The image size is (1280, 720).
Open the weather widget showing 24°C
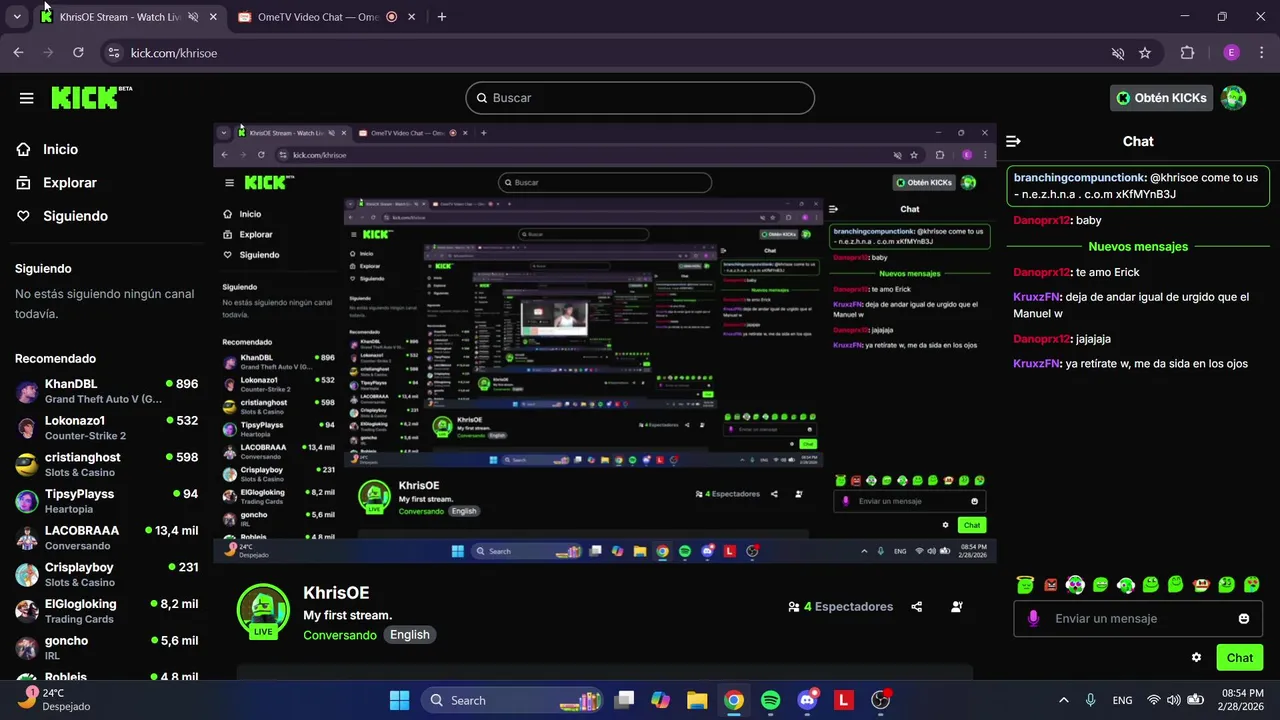[54, 699]
